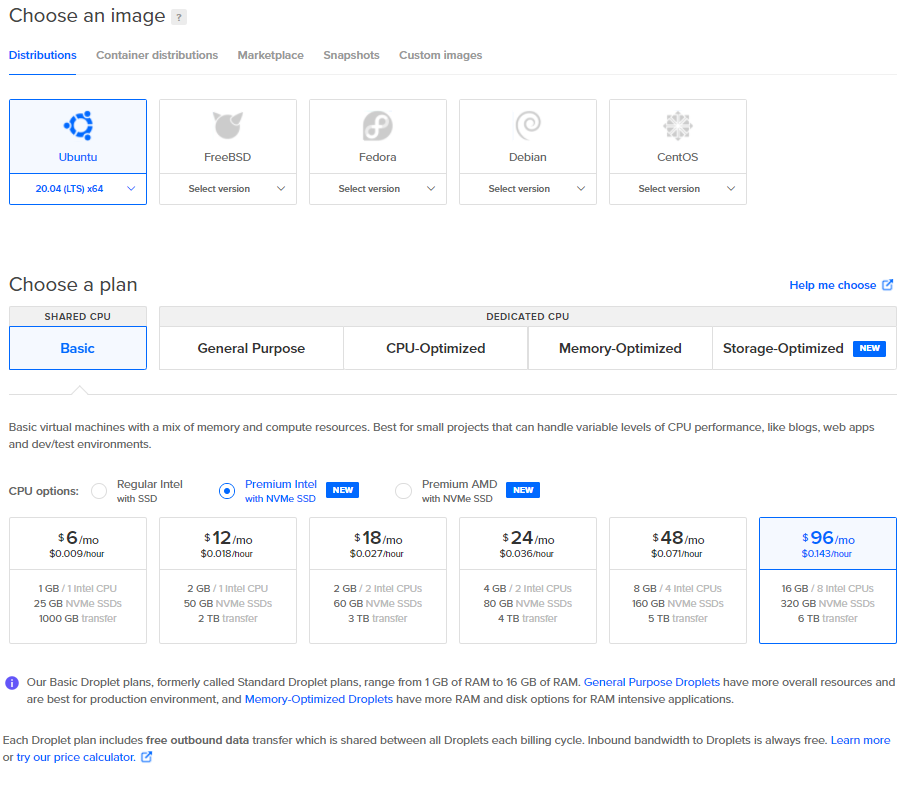This screenshot has height=809, width=902.
Task: Choose the $96/mo droplet plan
Action: click(x=828, y=580)
